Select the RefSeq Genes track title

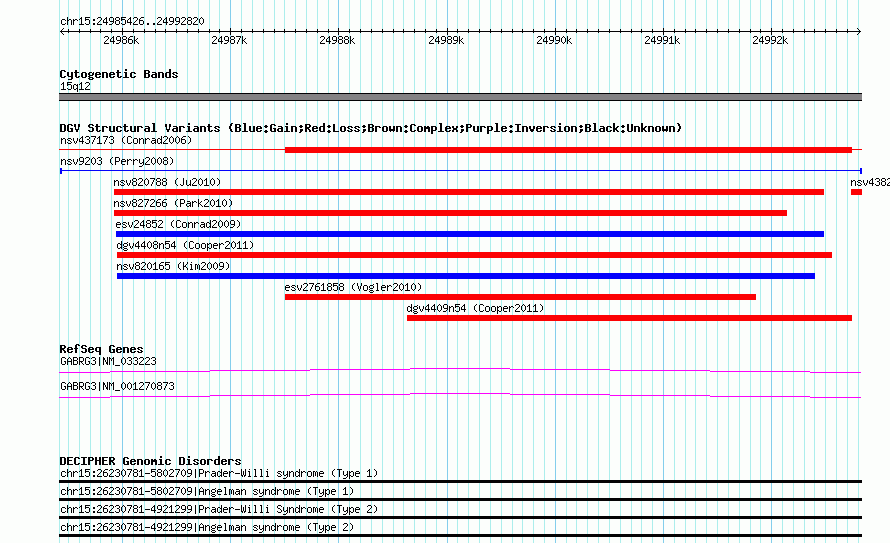101,349
